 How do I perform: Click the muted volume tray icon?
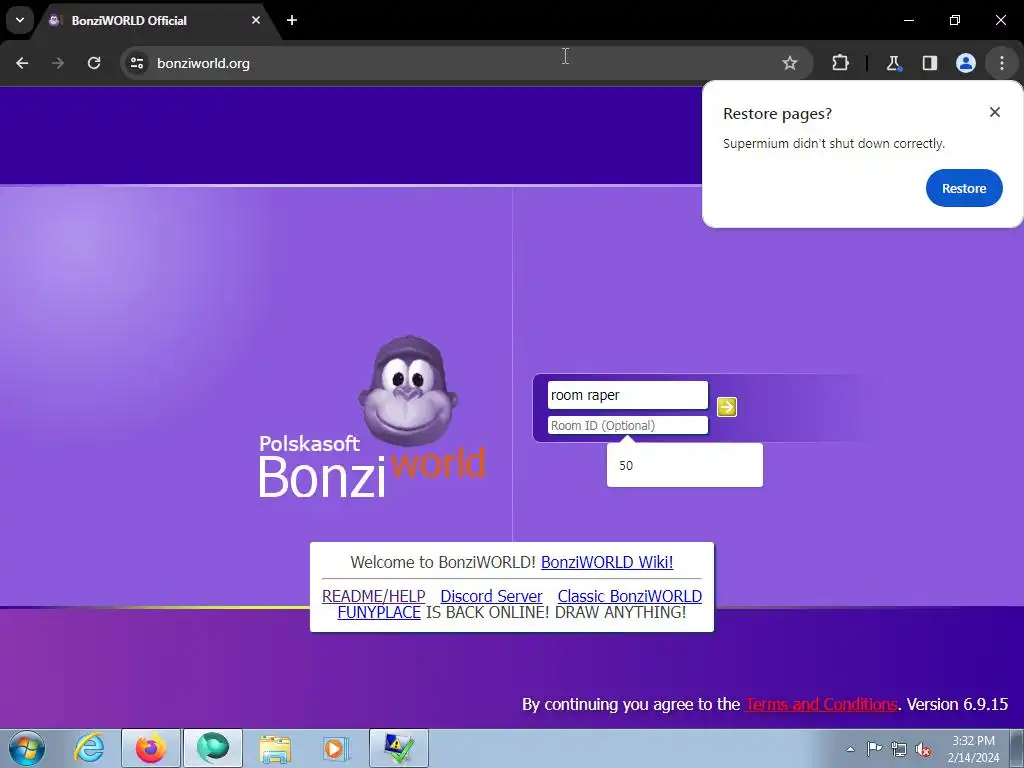(x=923, y=750)
